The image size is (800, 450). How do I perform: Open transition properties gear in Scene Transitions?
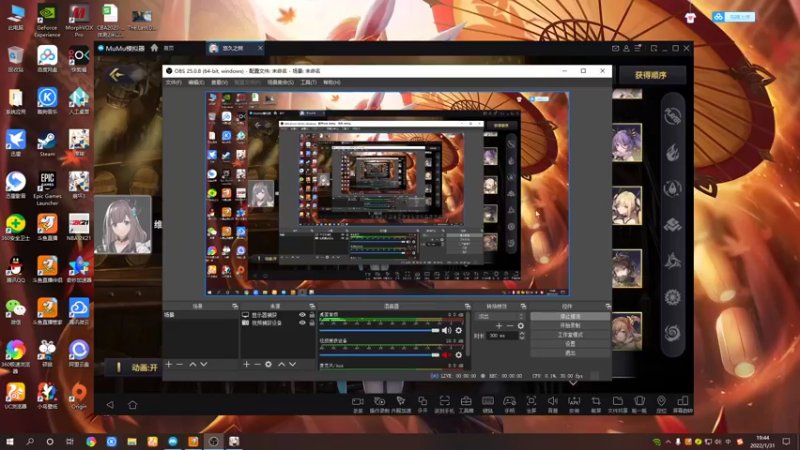point(520,326)
